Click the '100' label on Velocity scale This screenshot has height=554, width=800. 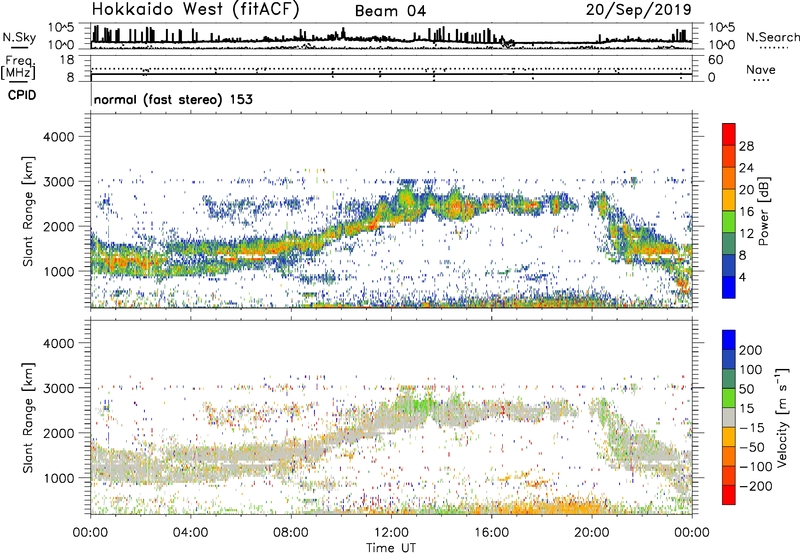(x=751, y=370)
